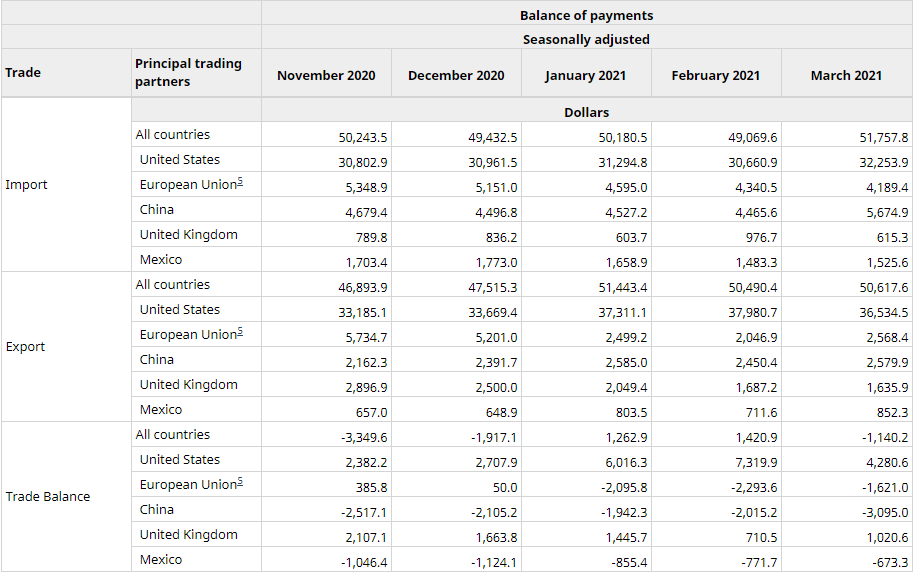Click the Dollars unit label
This screenshot has width=915, height=575.
click(x=586, y=112)
